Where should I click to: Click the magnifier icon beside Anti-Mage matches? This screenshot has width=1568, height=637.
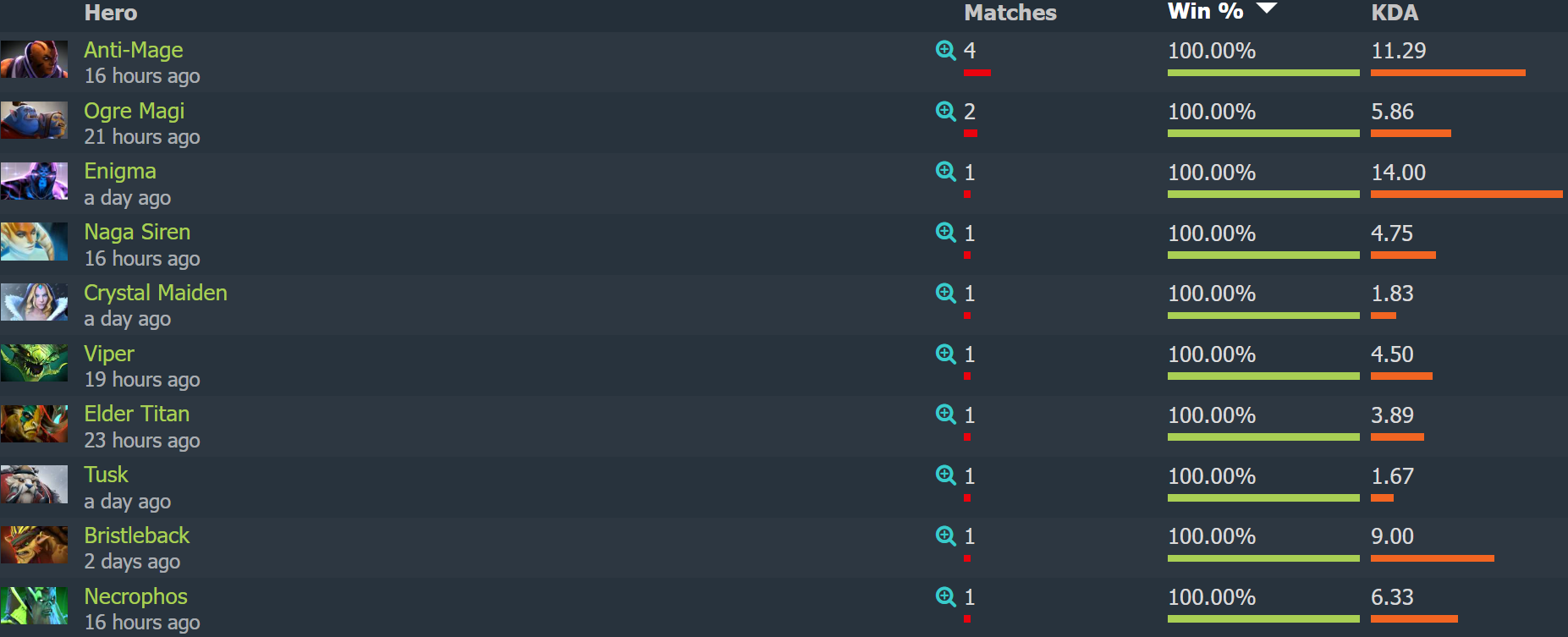(x=945, y=50)
